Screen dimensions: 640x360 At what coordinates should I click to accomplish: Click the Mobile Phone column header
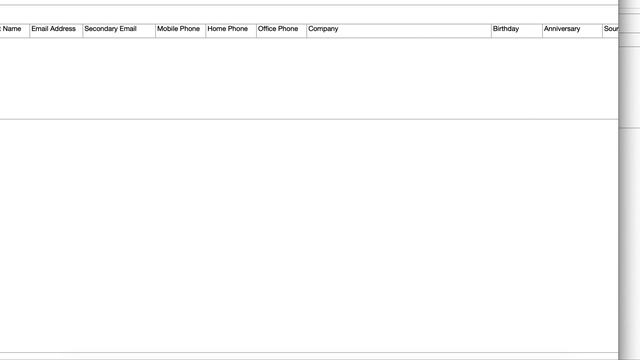coord(181,31)
